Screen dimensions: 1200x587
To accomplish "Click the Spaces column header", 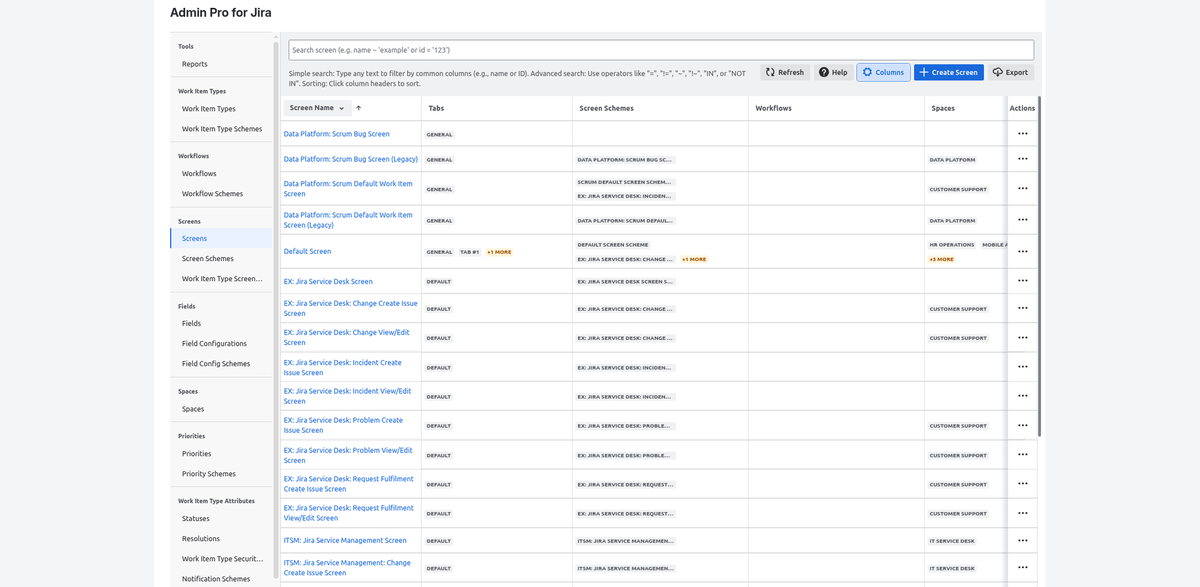I will tap(942, 108).
